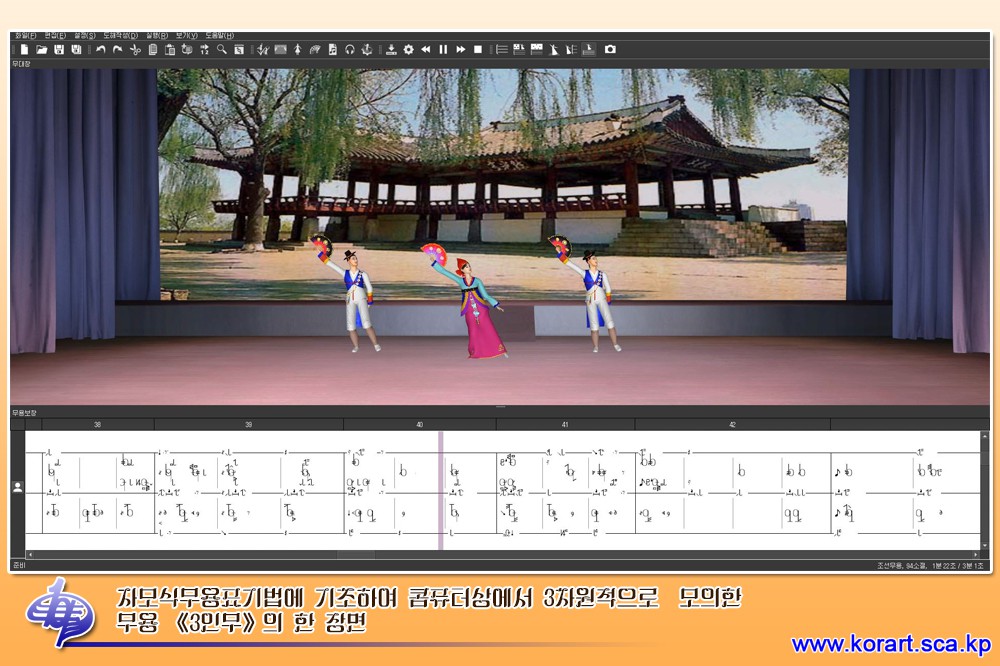The image size is (1000, 666).
Task: Fast-forward the dance playback
Action: tap(460, 49)
